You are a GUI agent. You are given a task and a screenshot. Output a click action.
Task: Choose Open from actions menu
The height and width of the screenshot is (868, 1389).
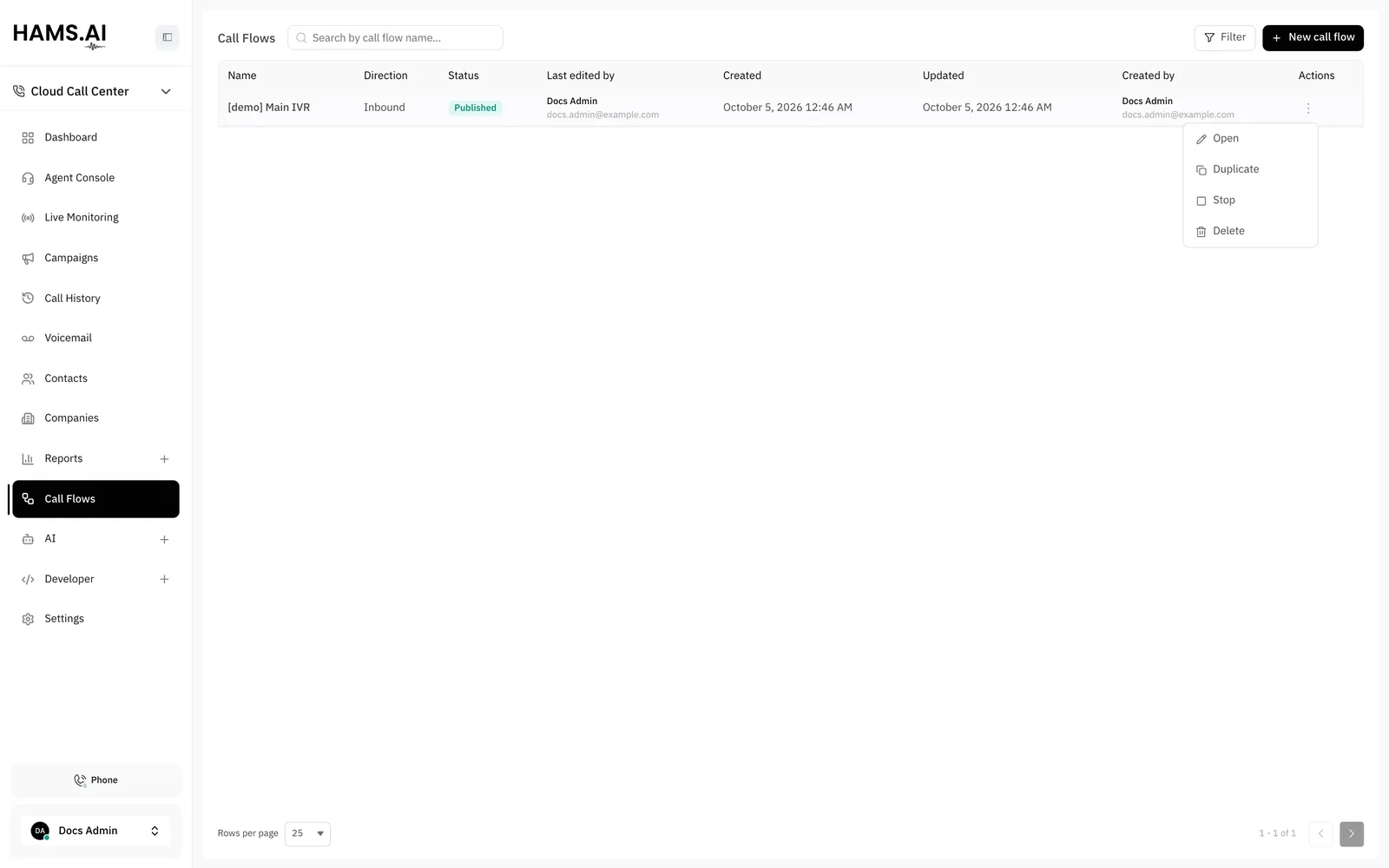(1250, 139)
